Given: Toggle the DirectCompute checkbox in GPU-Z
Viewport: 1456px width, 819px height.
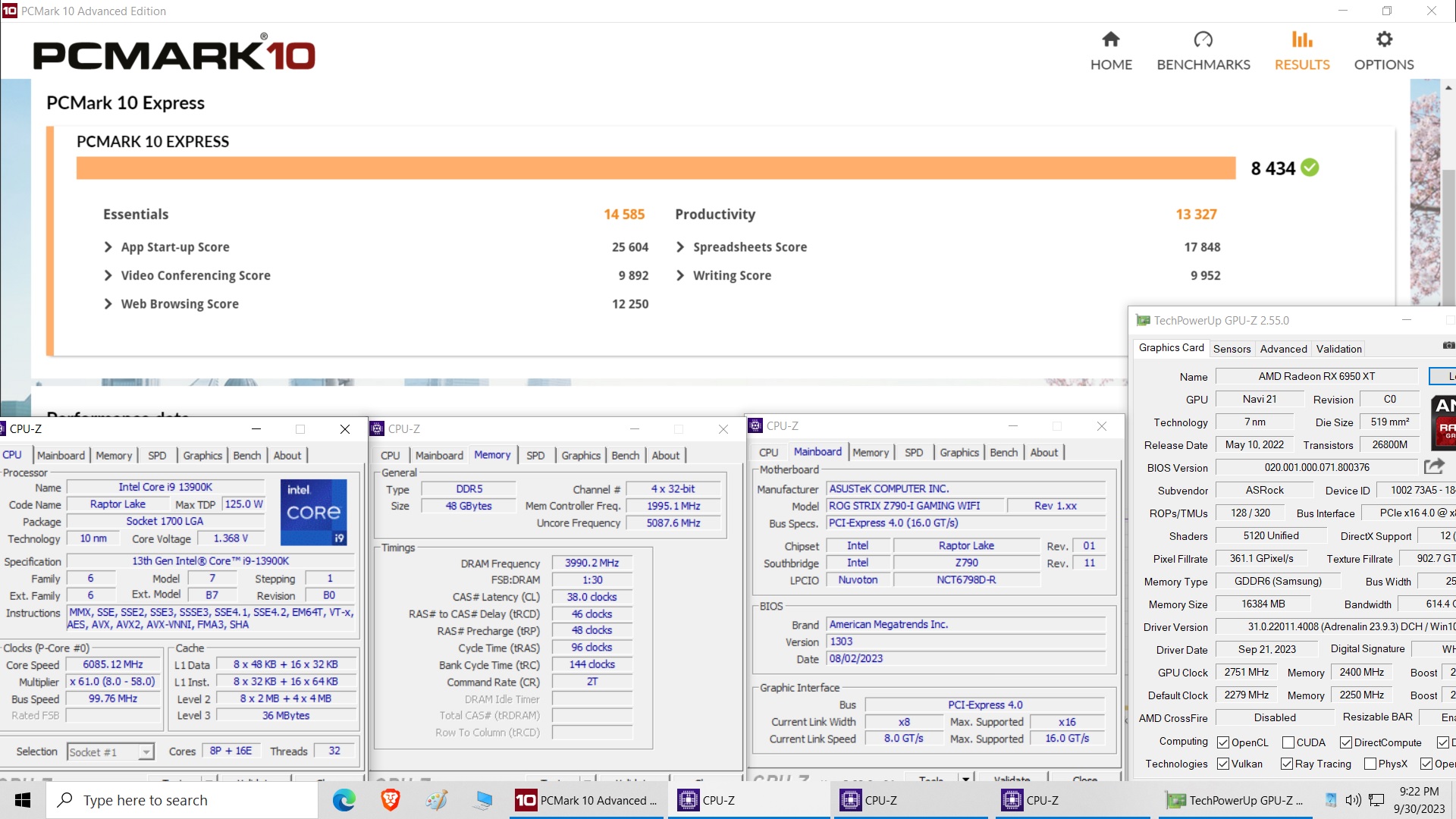Looking at the screenshot, I should tap(1345, 742).
